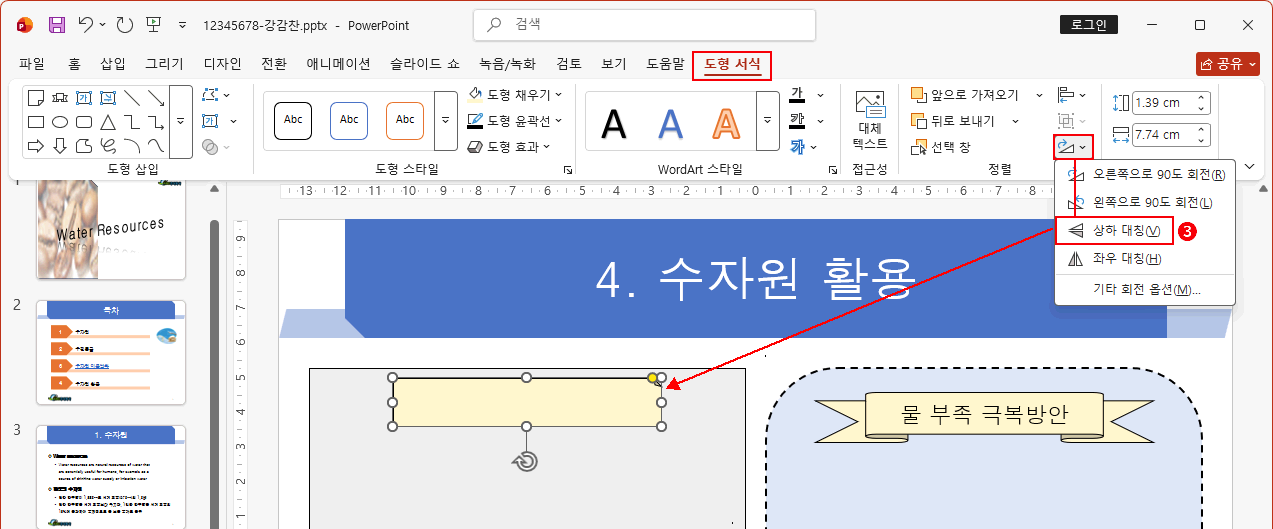
Task: Select the Rounded Rectangle shape
Action: (x=83, y=122)
